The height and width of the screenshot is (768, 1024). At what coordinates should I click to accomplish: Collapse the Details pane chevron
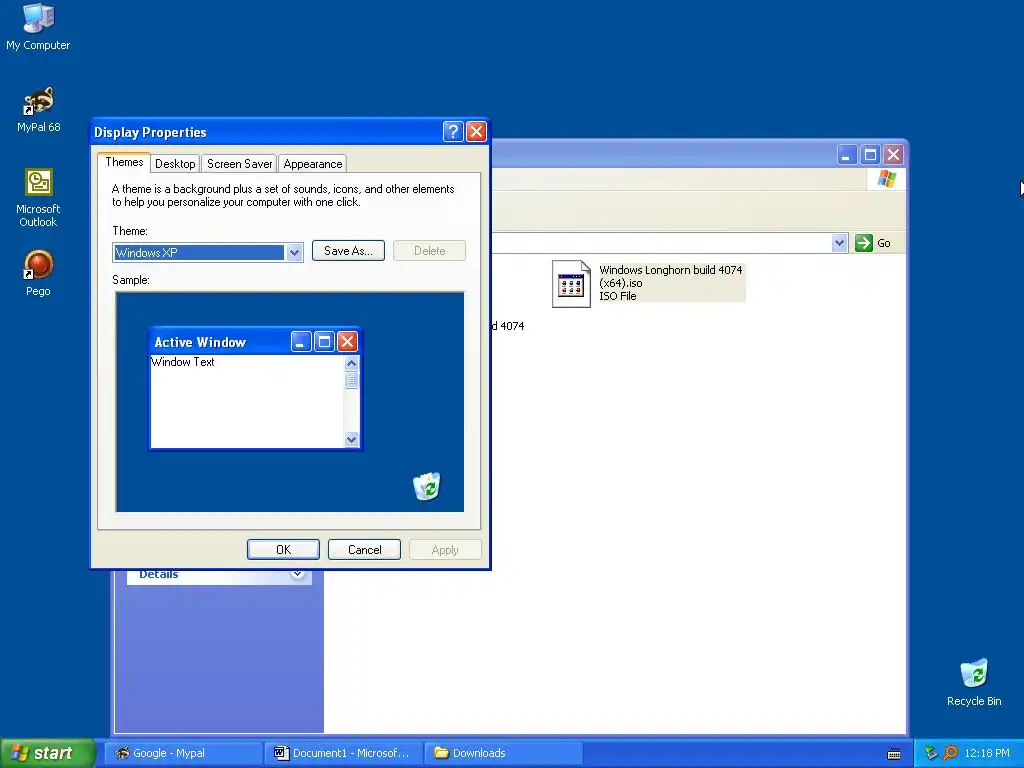[298, 573]
